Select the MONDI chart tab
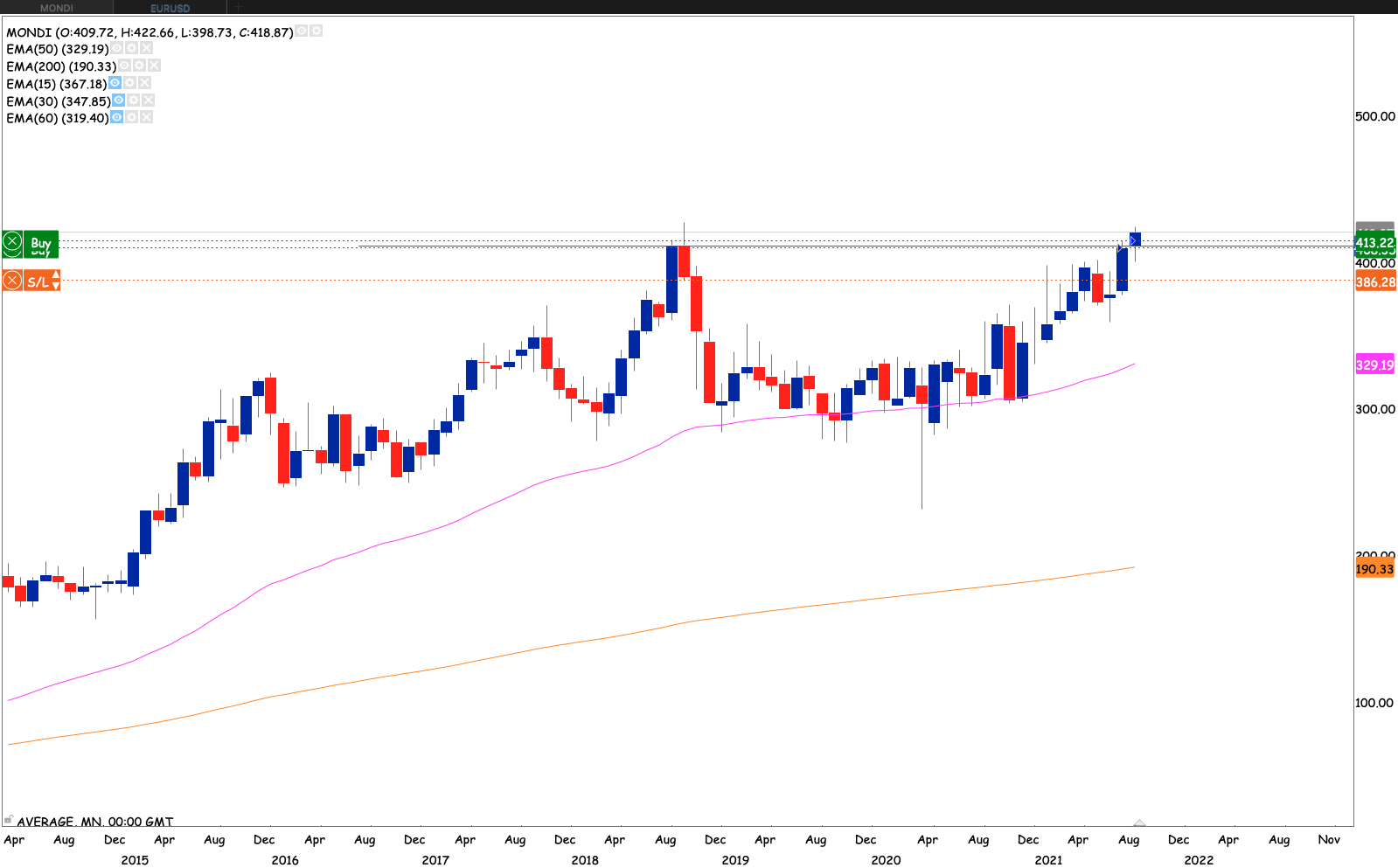This screenshot has height=868, width=1398. (57, 8)
